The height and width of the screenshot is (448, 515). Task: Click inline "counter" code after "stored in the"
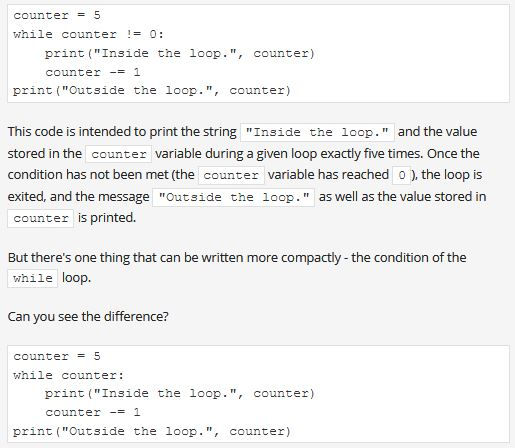pos(119,154)
